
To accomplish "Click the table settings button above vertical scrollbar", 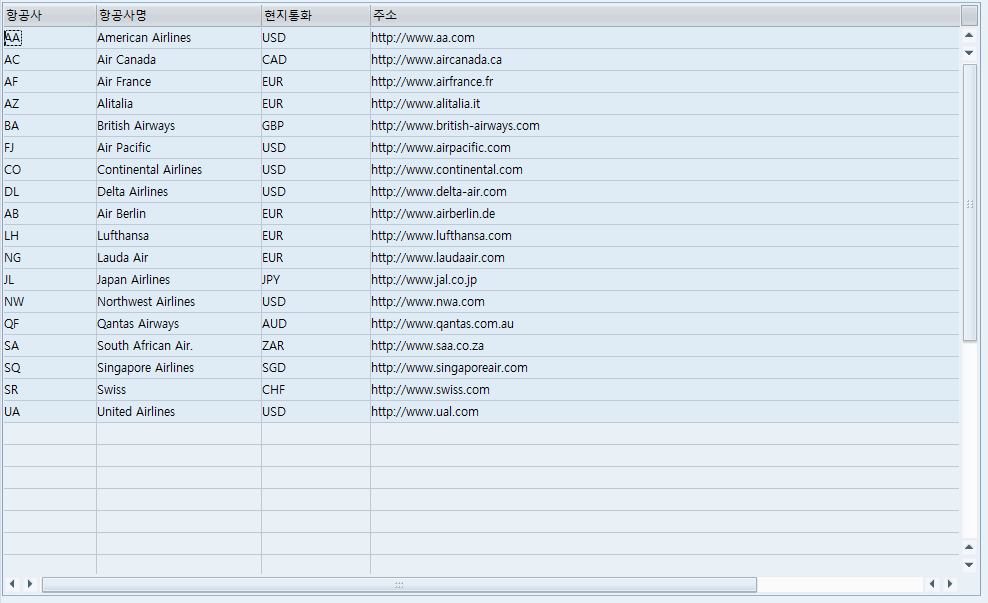I will [969, 15].
